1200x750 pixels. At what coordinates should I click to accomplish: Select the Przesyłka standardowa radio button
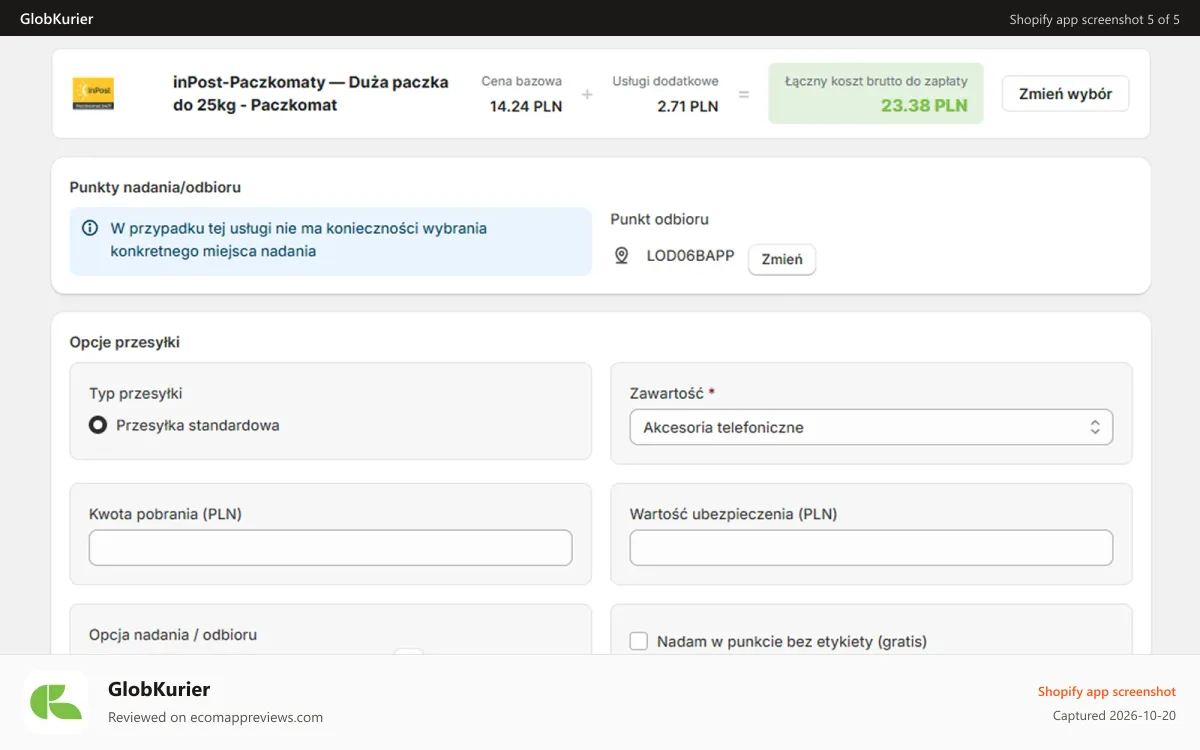pos(98,425)
